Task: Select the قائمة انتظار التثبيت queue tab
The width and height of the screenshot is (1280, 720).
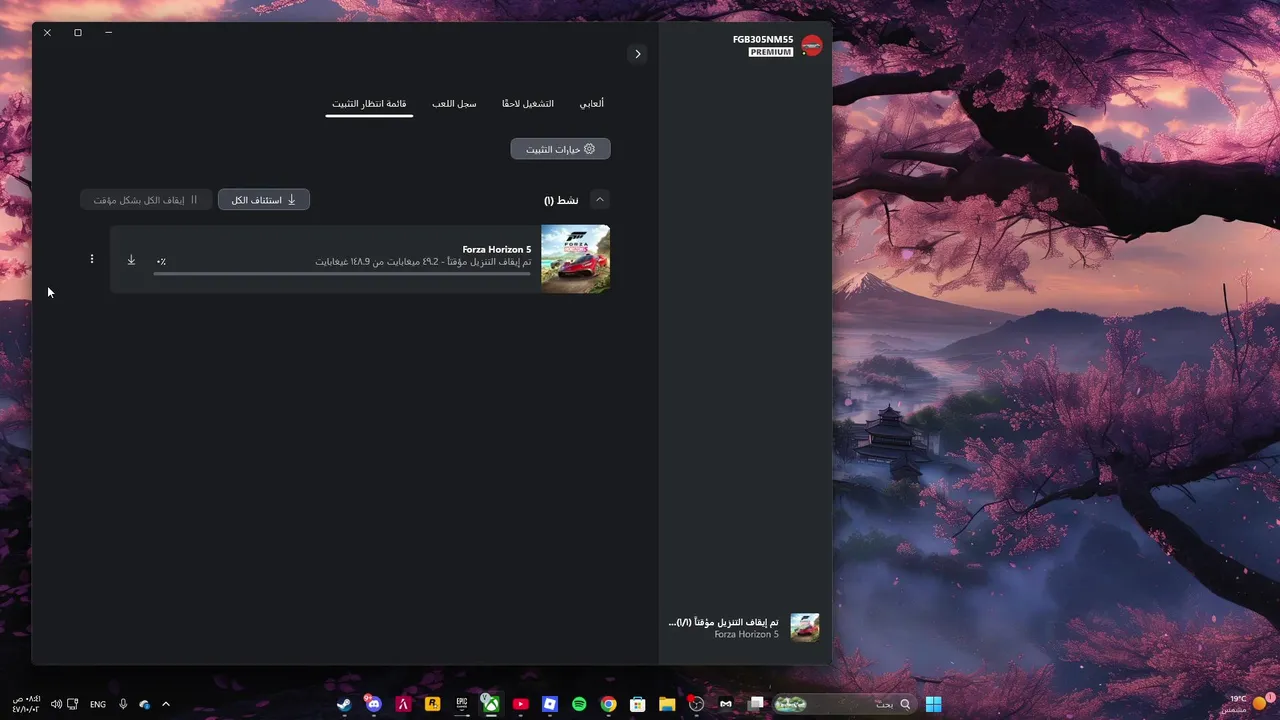Action: (x=369, y=103)
